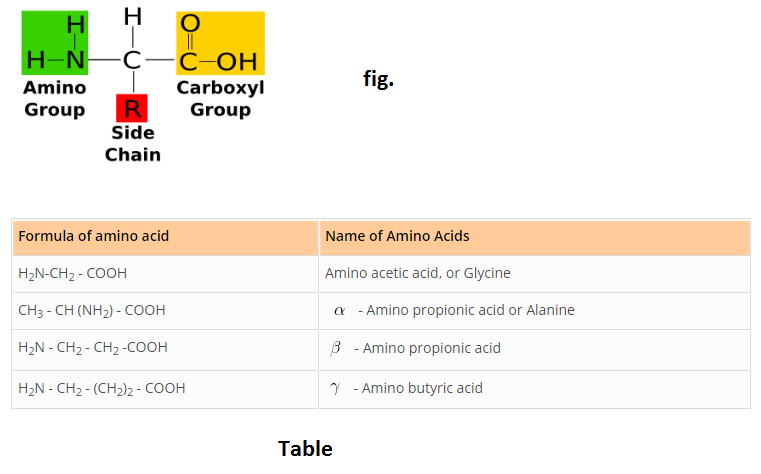The width and height of the screenshot is (761, 474).
Task: Click the H2N - CH2 - CH2 -COOH formula
Action: tap(93, 348)
